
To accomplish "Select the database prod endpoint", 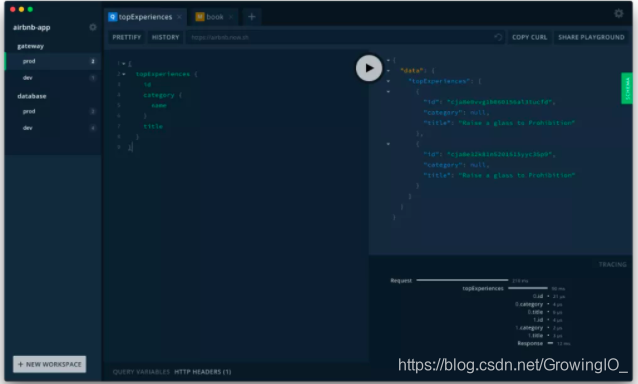I will point(53,111).
